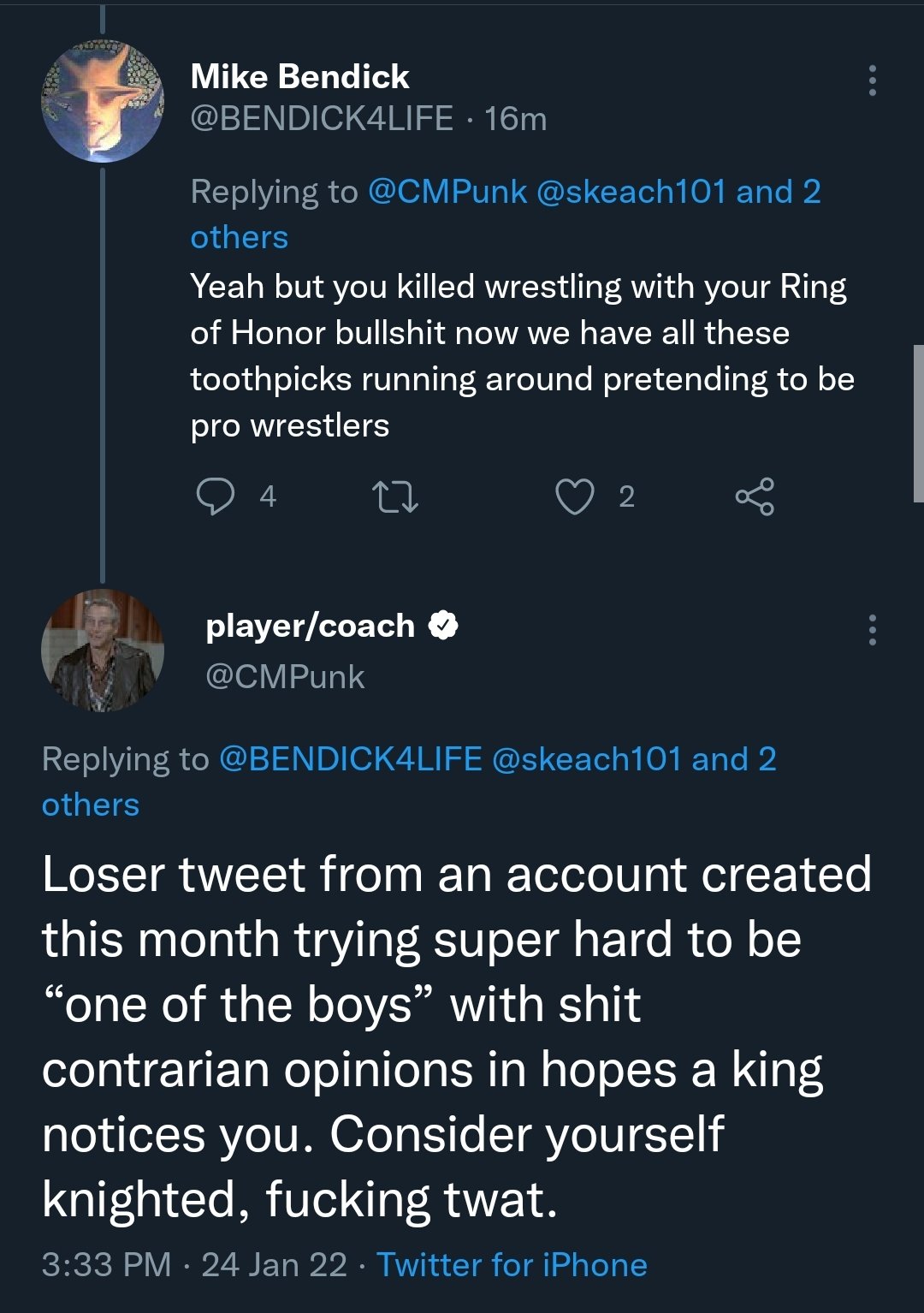
Task: Share Mike Bendick's tweet
Action: tap(755, 496)
